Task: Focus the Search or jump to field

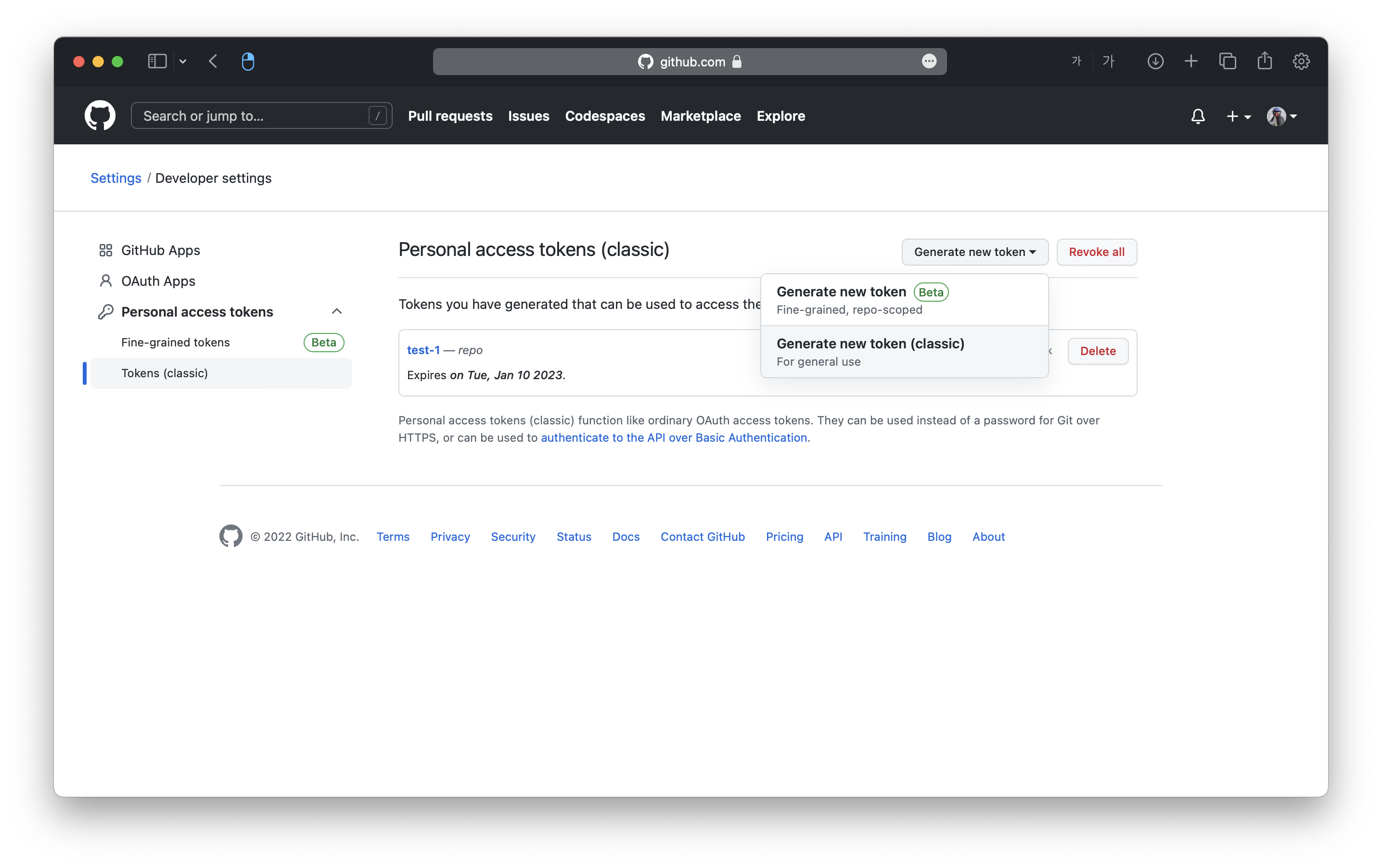Action: [x=253, y=116]
